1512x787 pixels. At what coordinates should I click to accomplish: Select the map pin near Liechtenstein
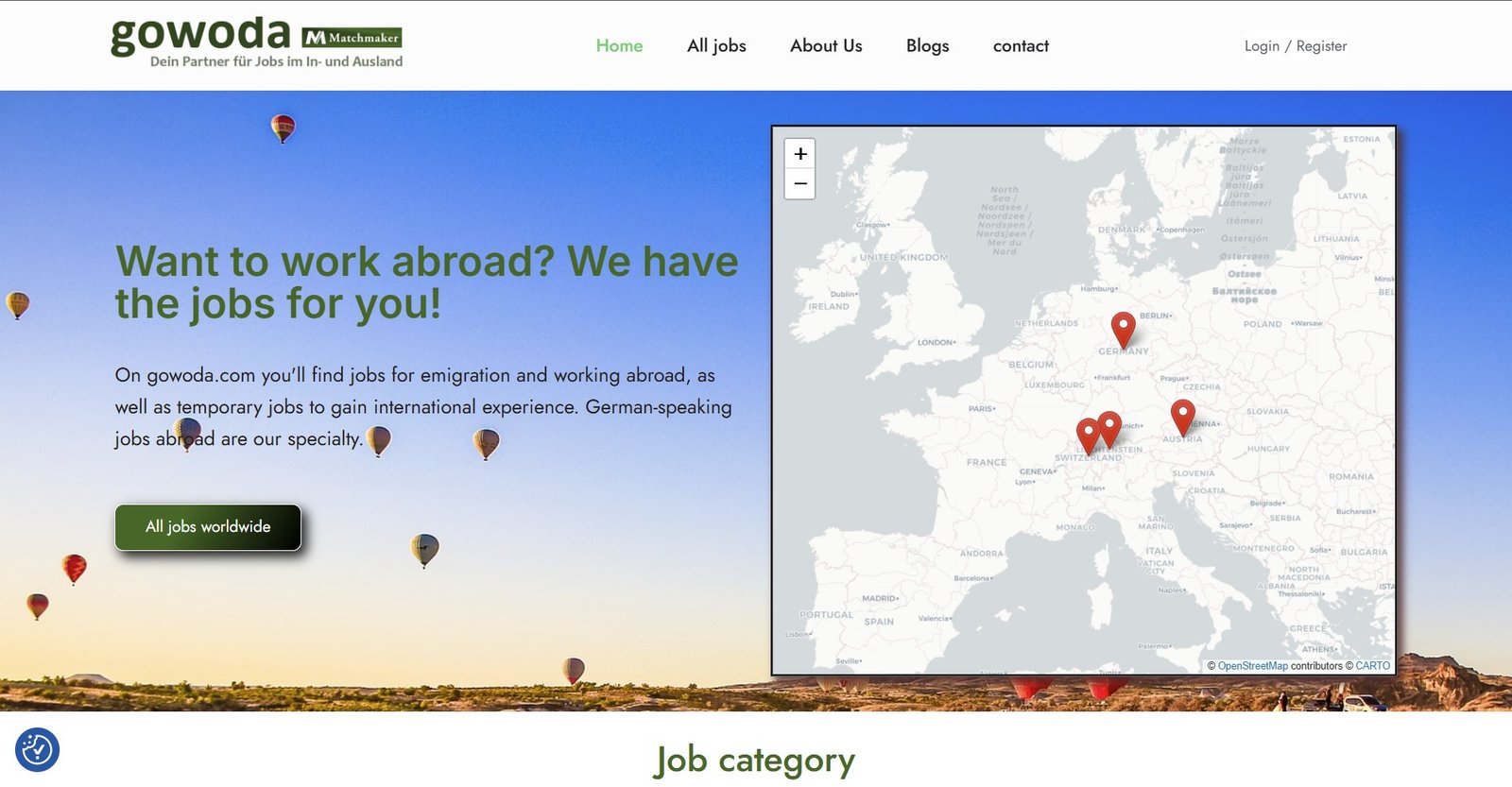point(1110,430)
